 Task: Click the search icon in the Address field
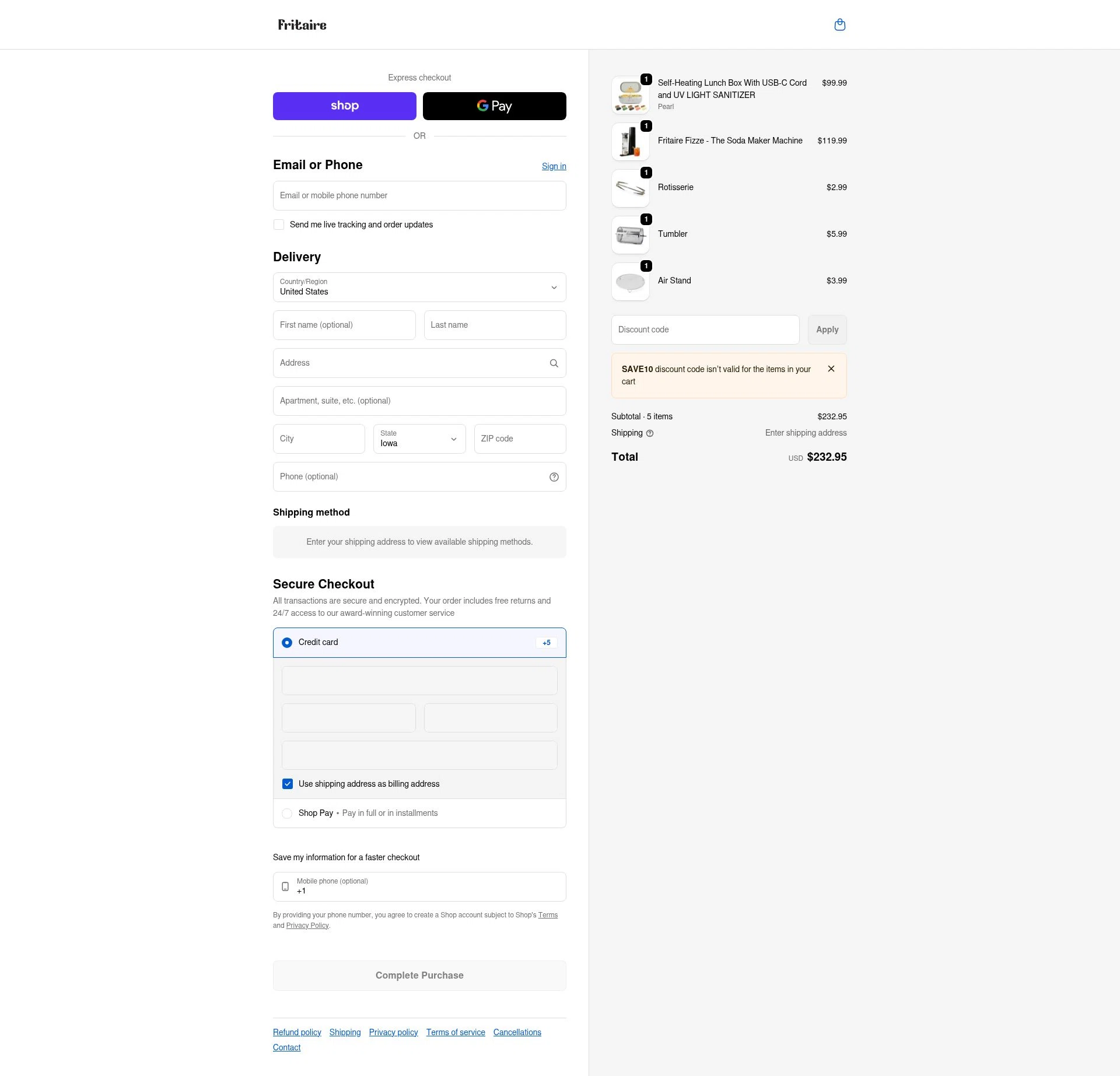pyautogui.click(x=553, y=363)
